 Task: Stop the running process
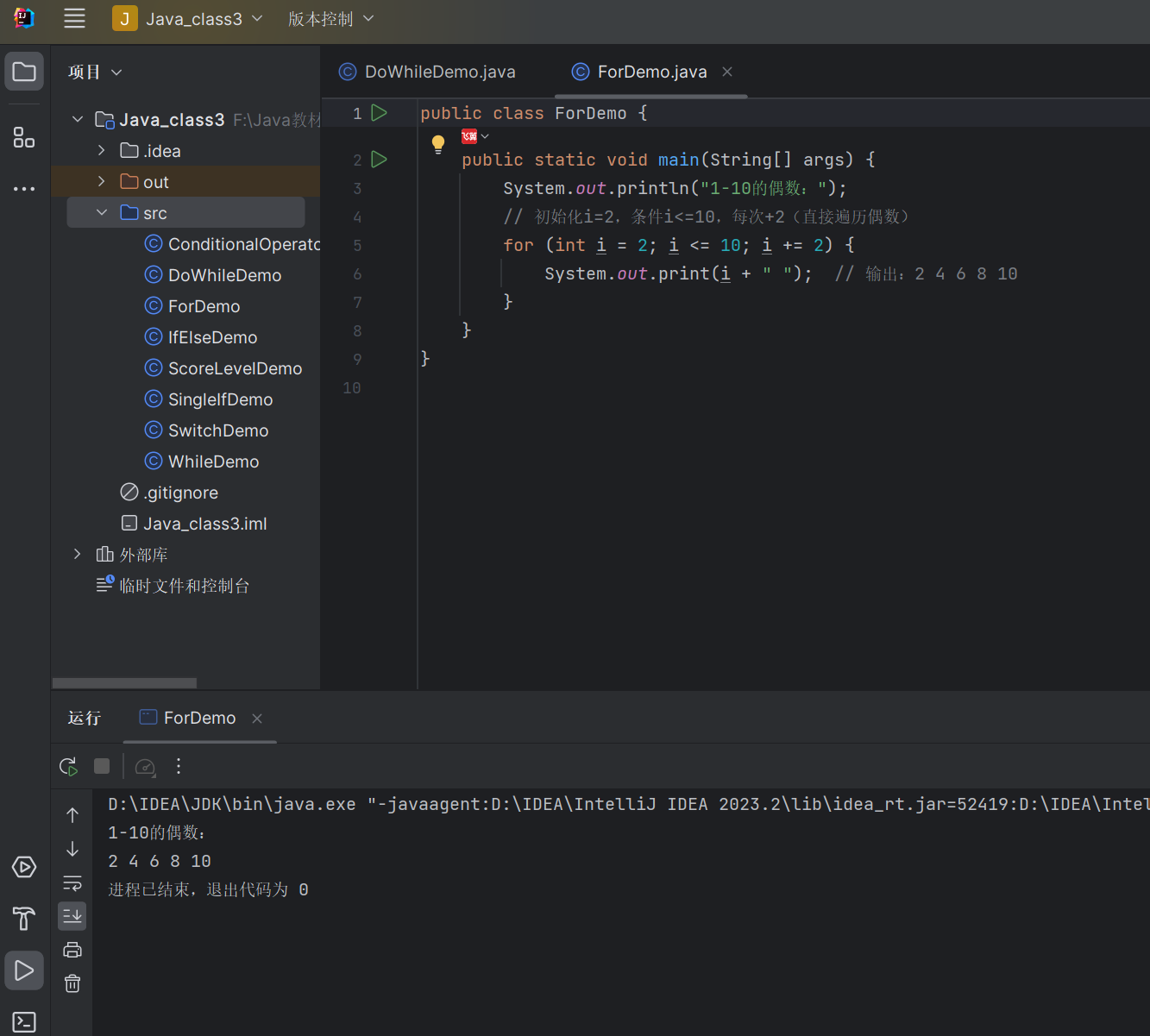click(x=102, y=766)
